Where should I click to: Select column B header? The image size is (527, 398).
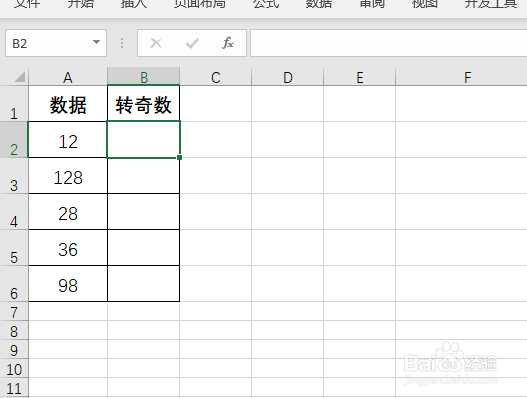(144, 77)
